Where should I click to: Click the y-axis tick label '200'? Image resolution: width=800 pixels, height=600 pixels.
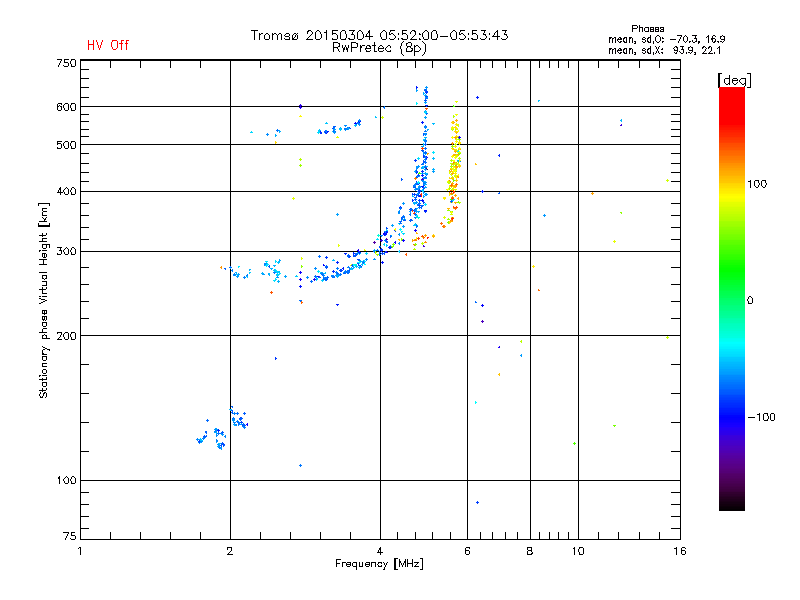point(66,336)
